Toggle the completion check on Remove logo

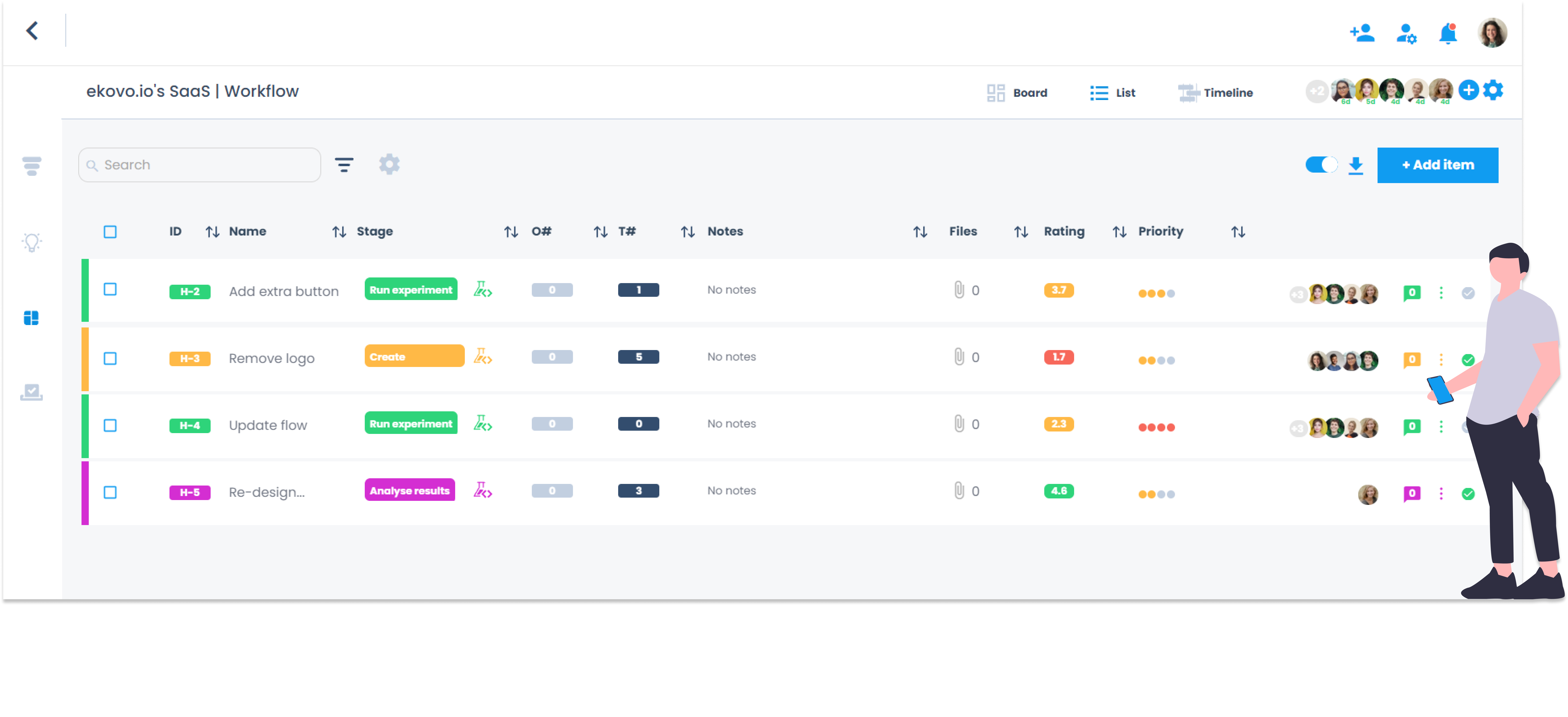tap(1468, 360)
